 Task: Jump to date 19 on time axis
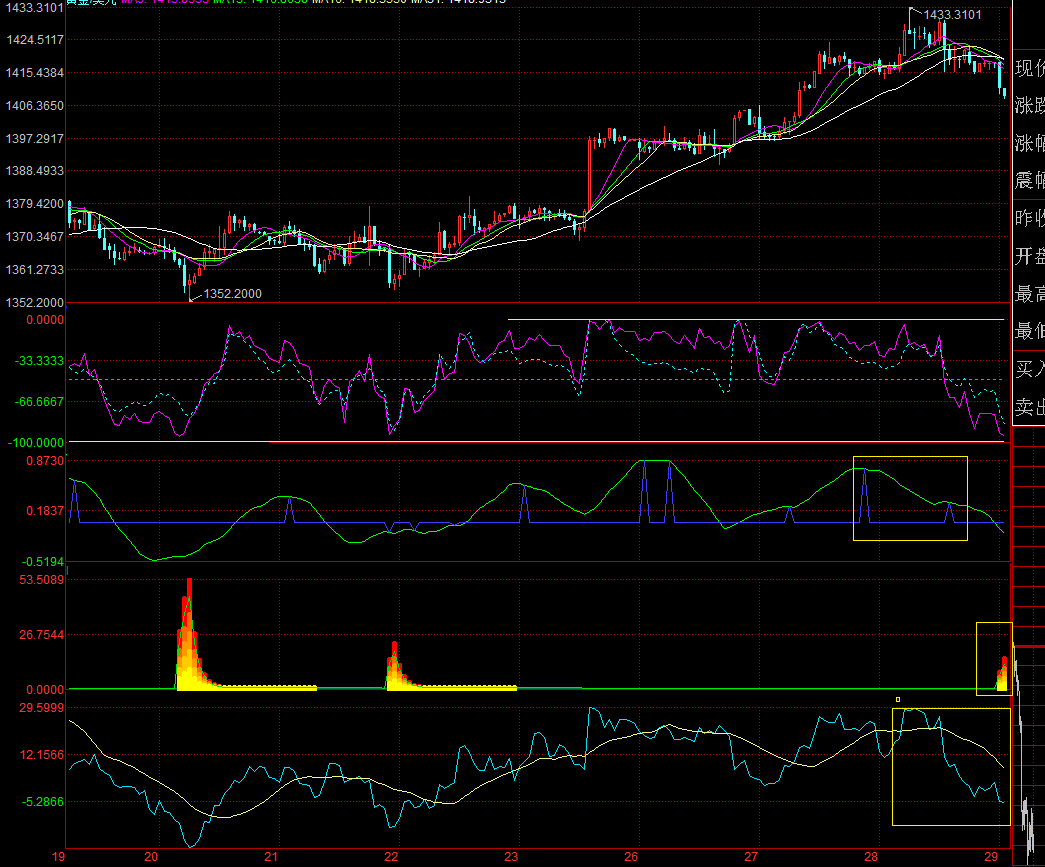pyautogui.click(x=59, y=857)
